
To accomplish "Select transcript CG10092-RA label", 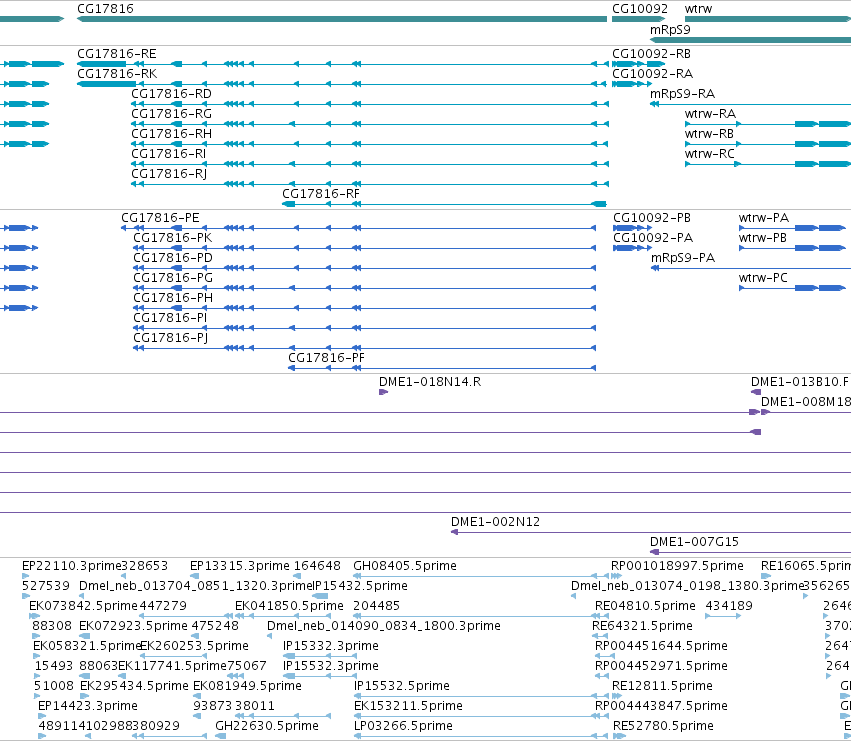I will pyautogui.click(x=652, y=74).
